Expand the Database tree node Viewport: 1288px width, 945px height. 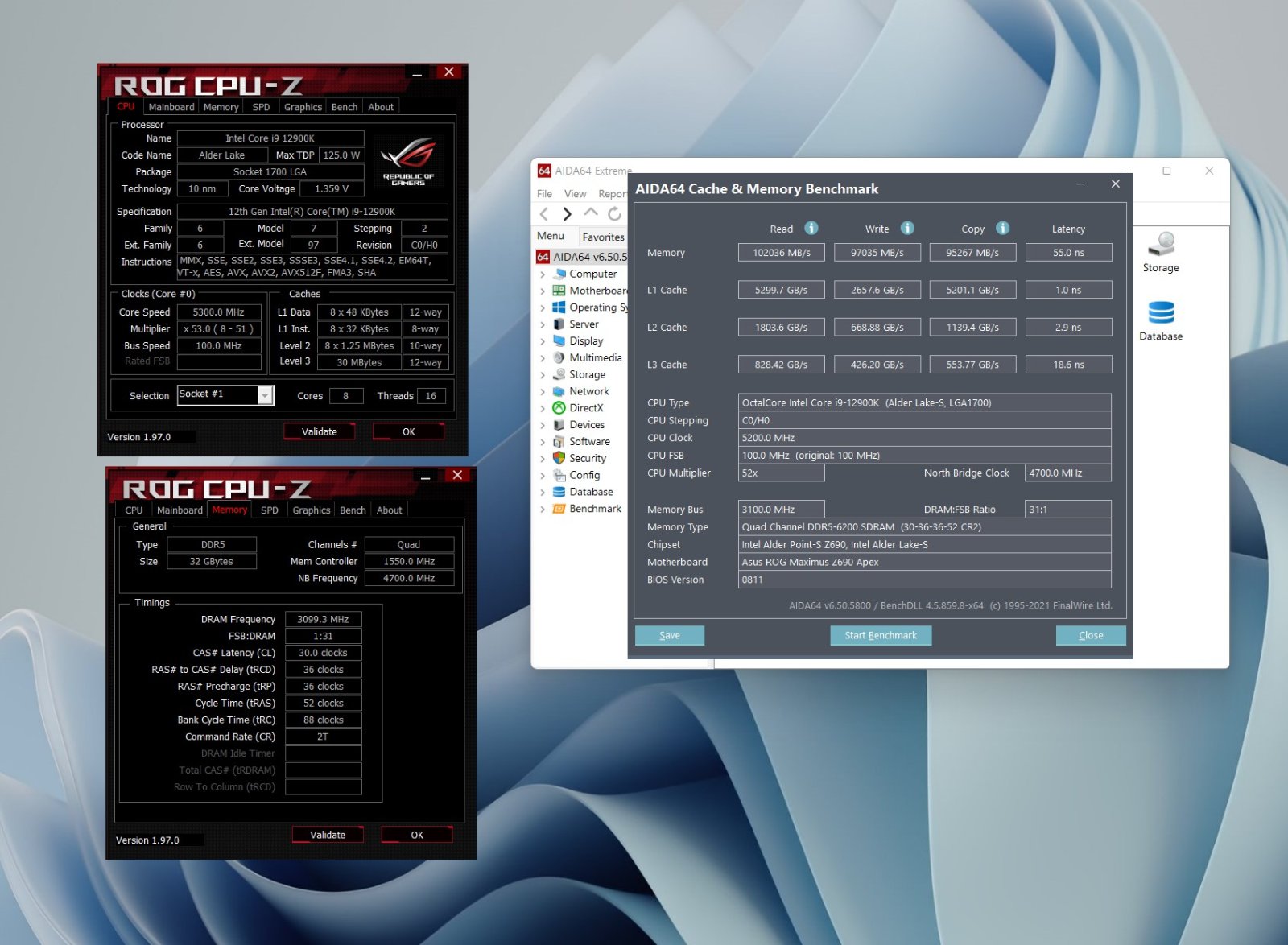pos(543,493)
